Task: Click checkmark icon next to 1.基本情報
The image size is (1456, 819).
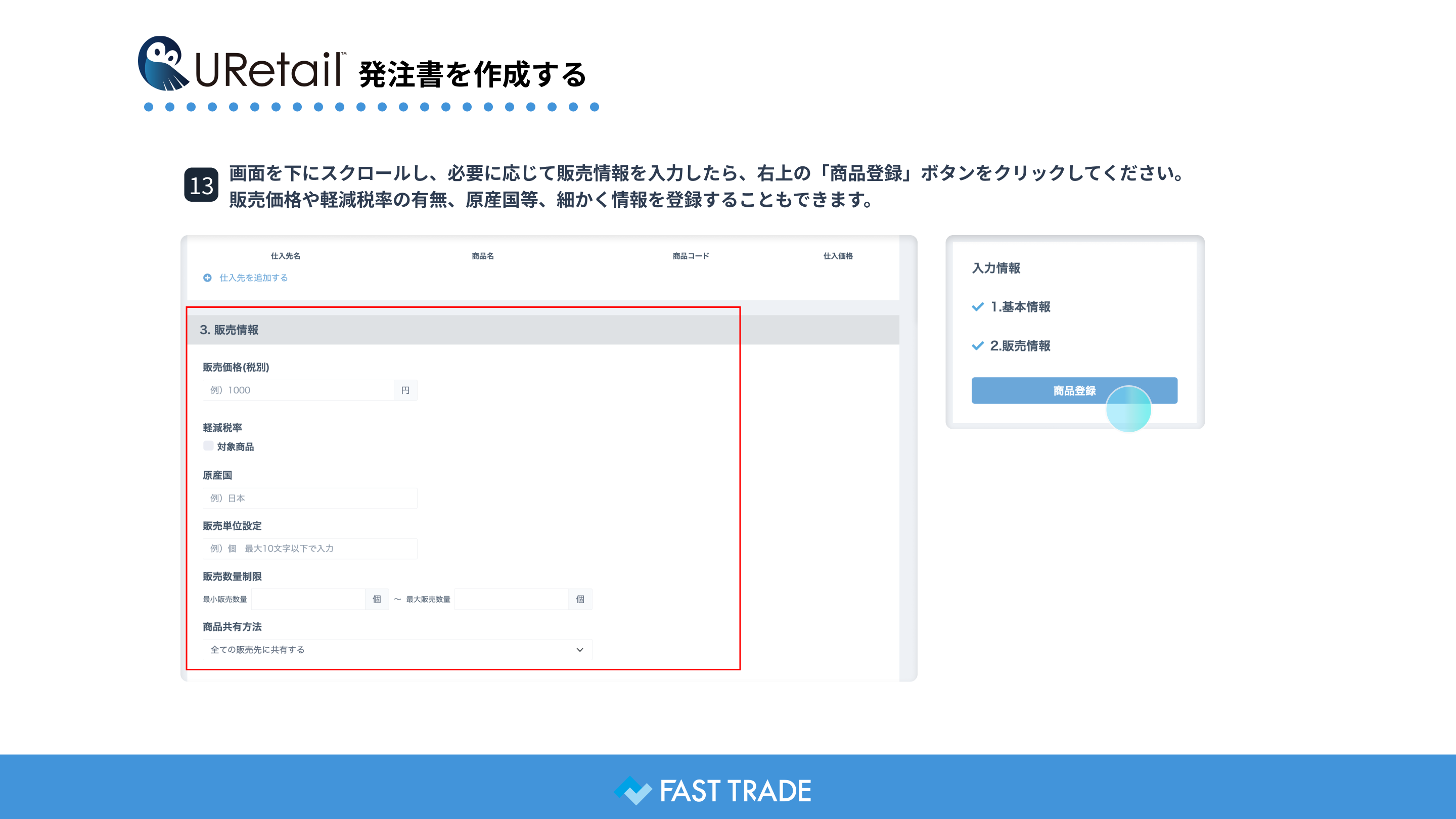Action: point(978,307)
